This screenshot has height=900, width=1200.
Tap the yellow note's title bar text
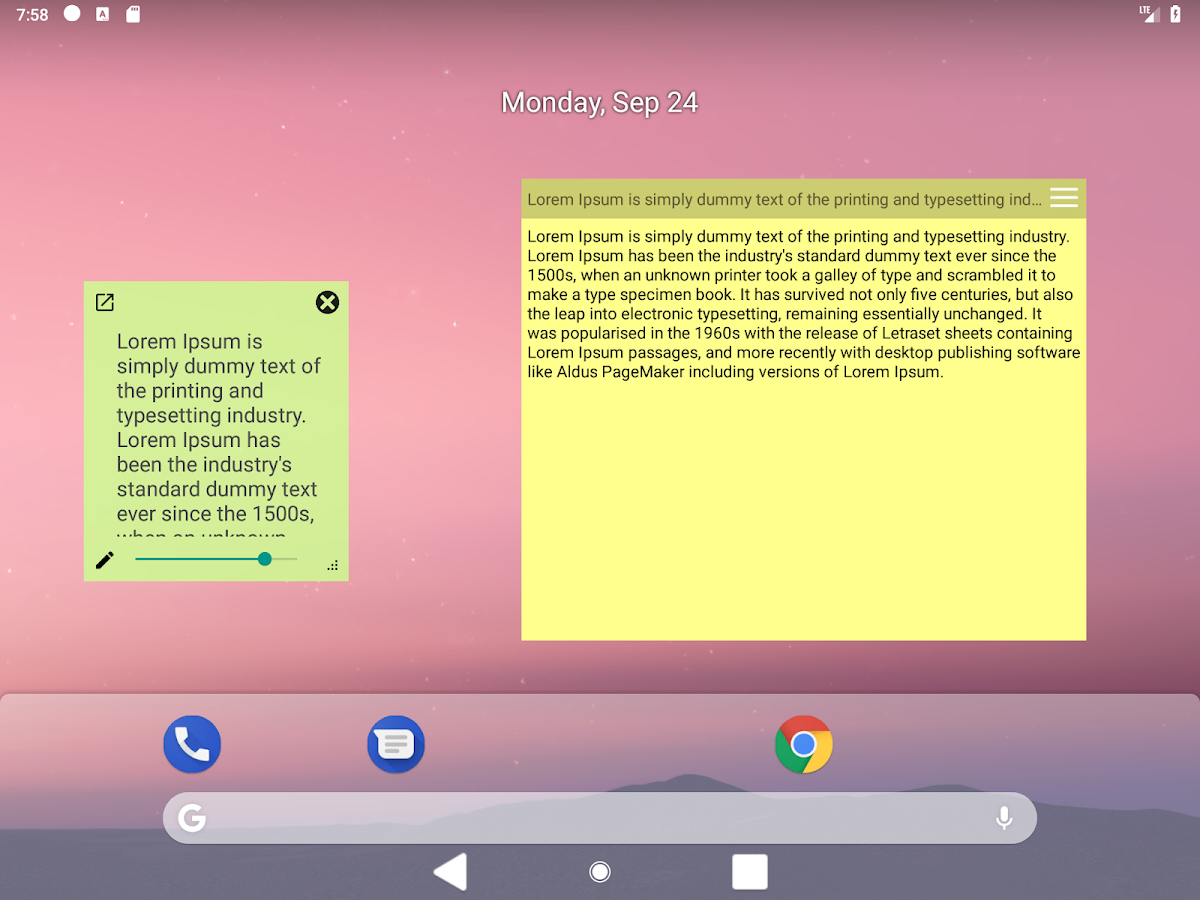tap(784, 199)
